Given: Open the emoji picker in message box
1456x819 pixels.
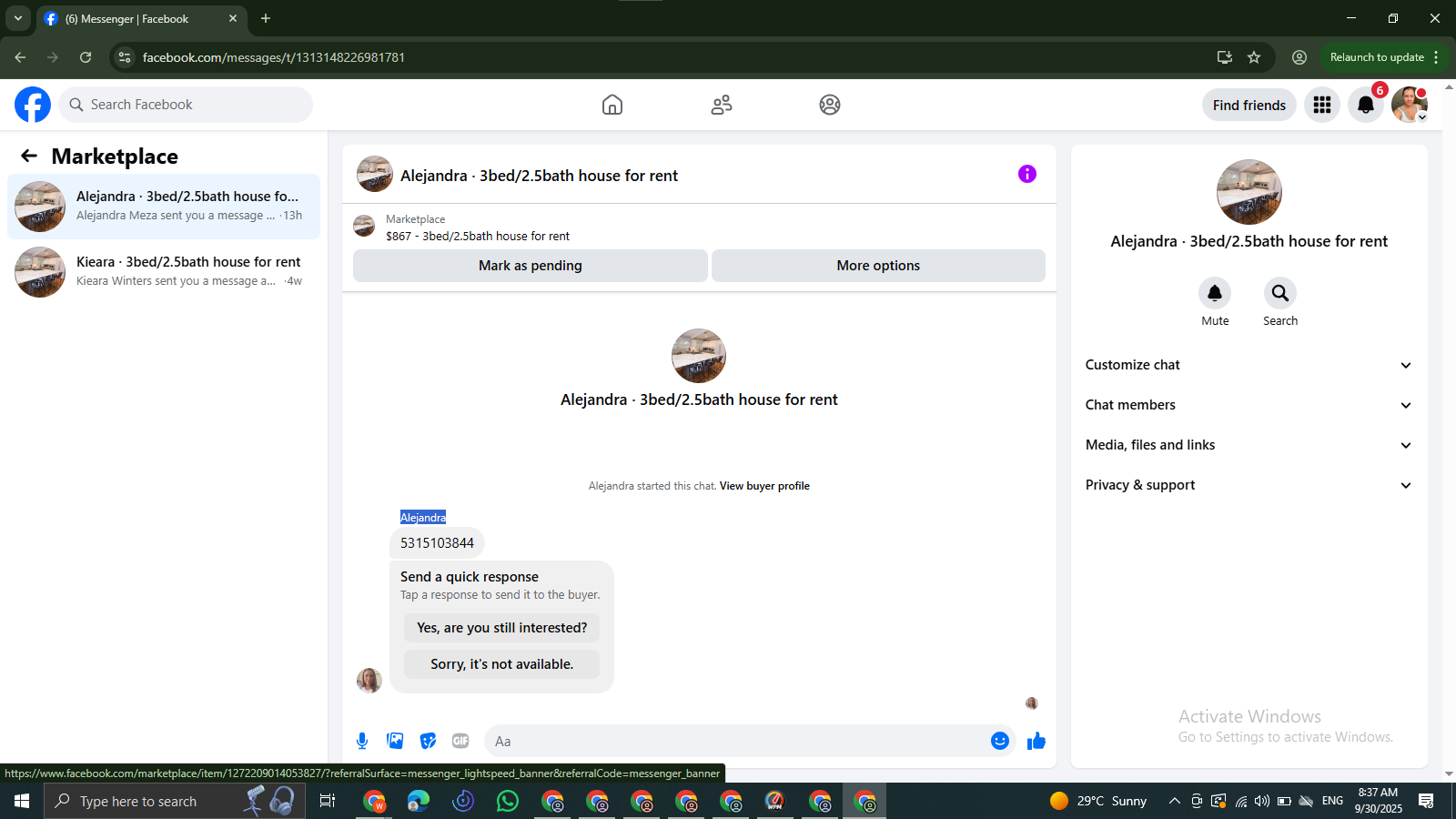Looking at the screenshot, I should coord(1000,741).
